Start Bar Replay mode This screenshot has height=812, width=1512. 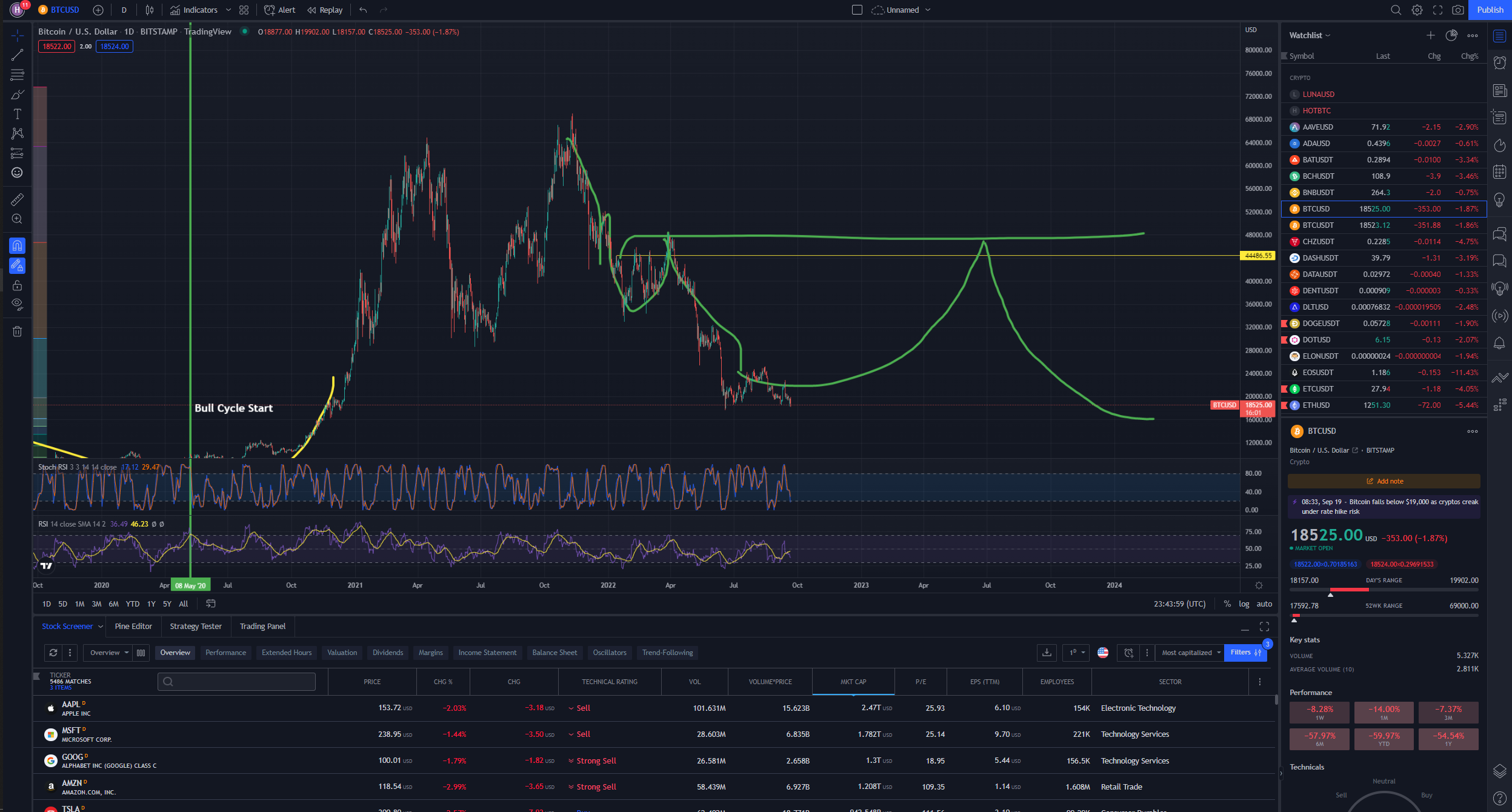(325, 10)
